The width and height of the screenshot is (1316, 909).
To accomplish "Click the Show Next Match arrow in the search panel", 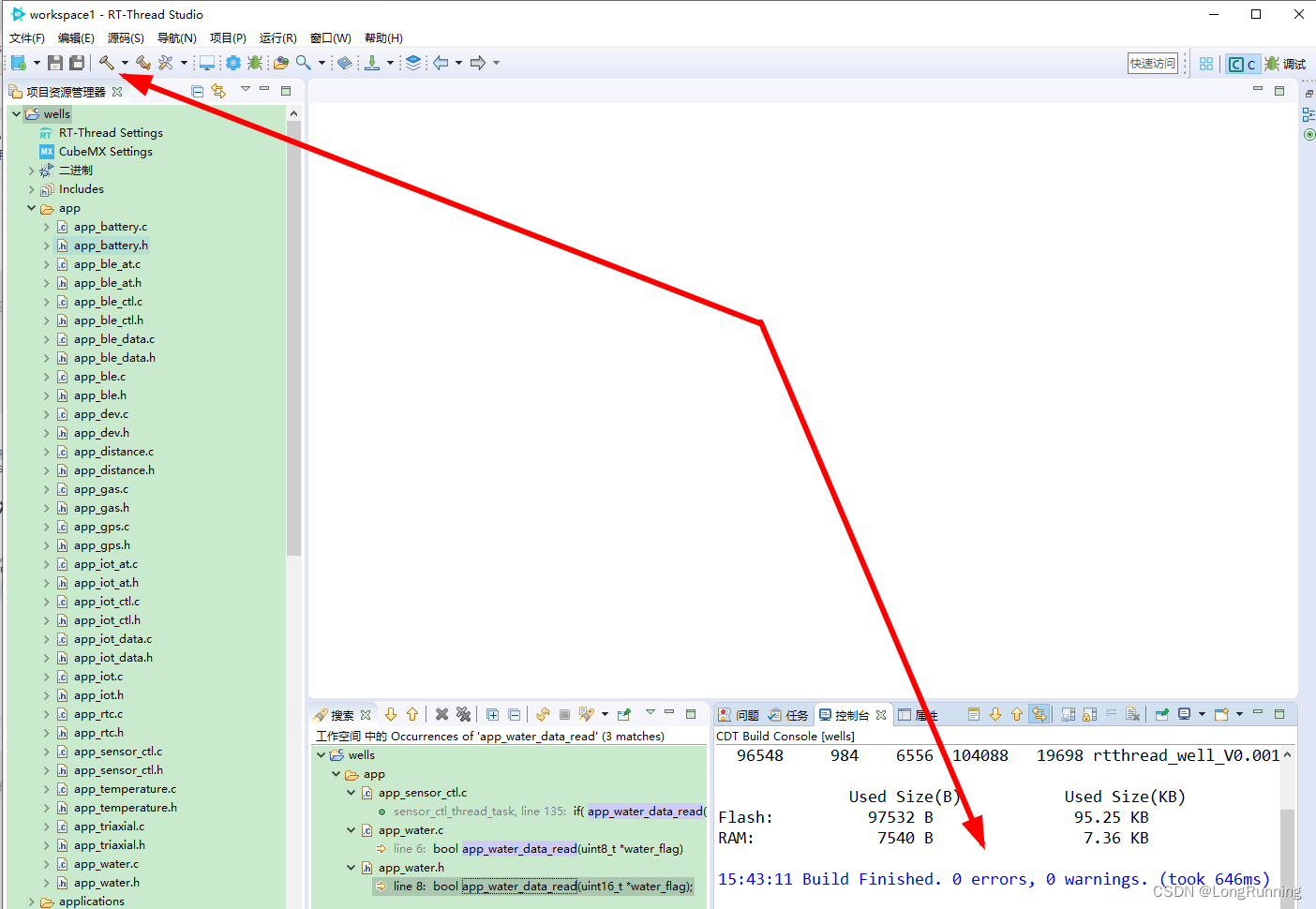I will click(x=391, y=714).
